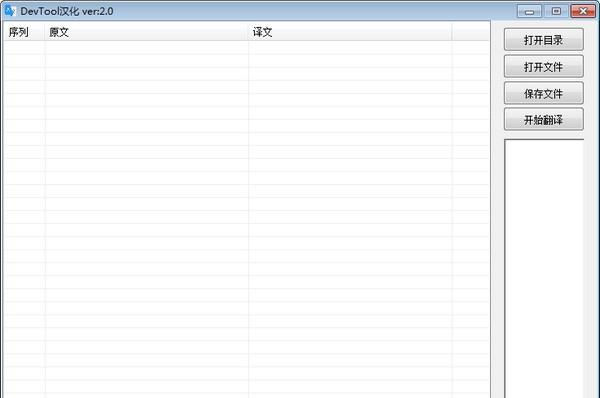Close the DevTool汉化 window
Screen dimensions: 600x398
(583, 11)
